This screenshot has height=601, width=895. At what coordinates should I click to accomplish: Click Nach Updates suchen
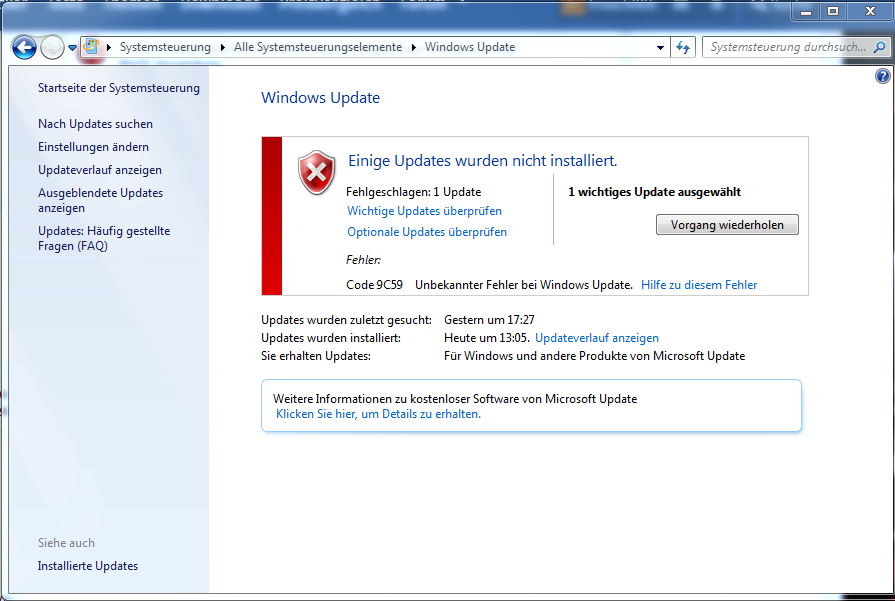pos(95,124)
